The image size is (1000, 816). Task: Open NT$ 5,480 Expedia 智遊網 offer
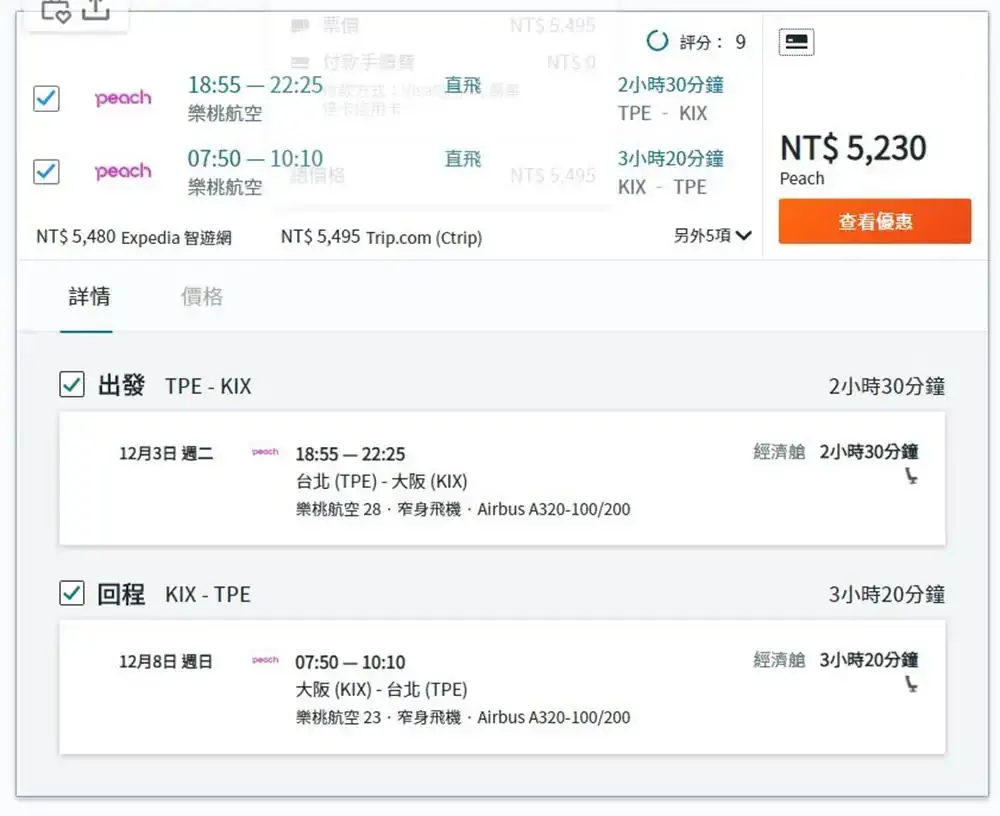pyautogui.click(x=134, y=237)
